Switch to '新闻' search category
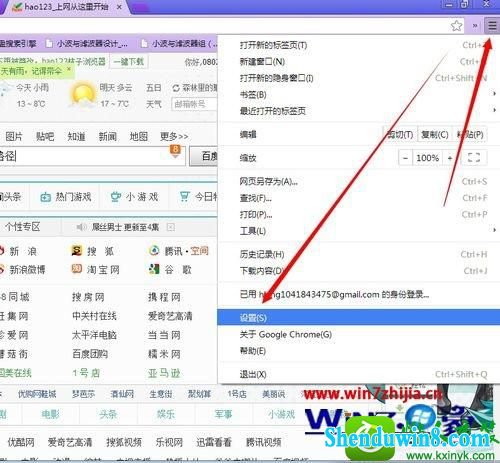This screenshot has width=500, height=463. [x=107, y=136]
